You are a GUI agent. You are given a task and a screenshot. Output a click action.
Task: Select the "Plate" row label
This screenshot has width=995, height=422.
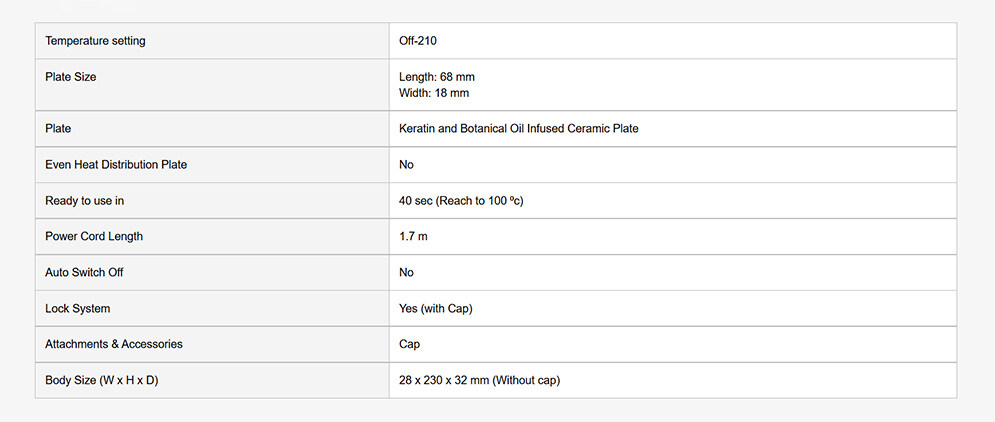pyautogui.click(x=58, y=129)
